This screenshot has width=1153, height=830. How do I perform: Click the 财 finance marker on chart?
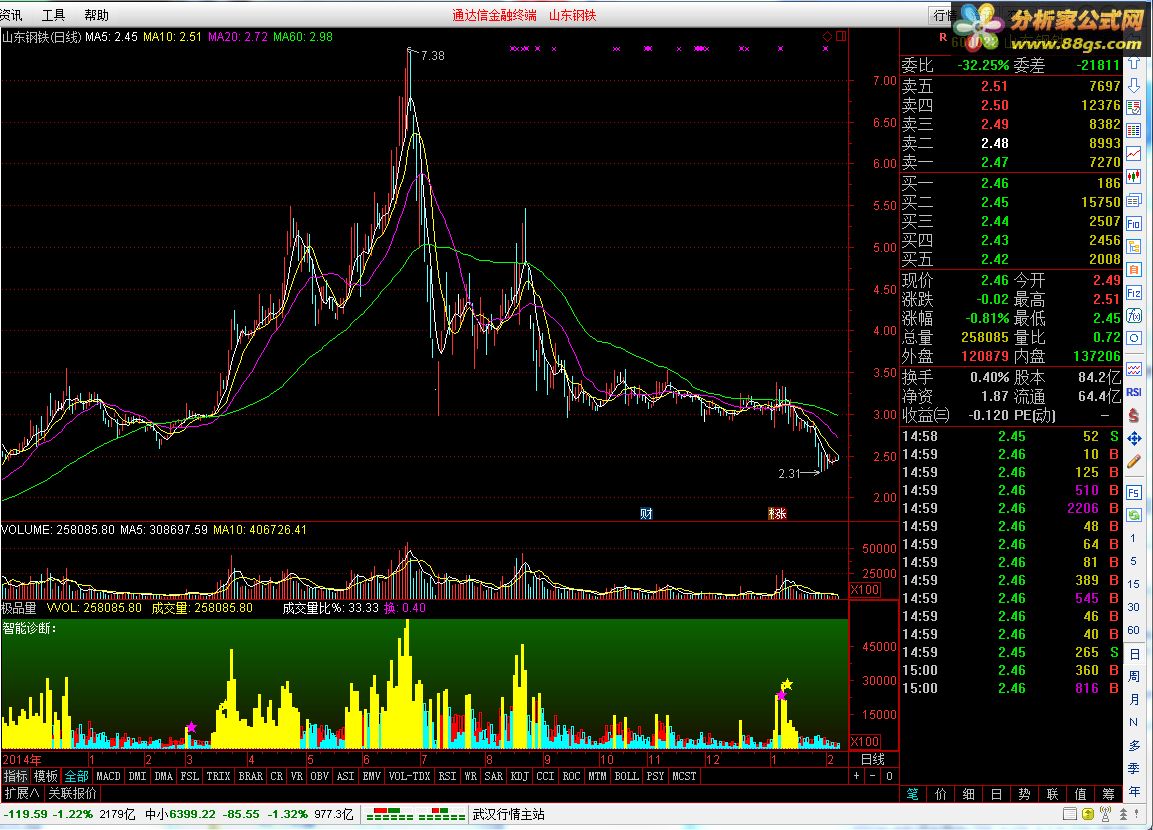[x=646, y=513]
